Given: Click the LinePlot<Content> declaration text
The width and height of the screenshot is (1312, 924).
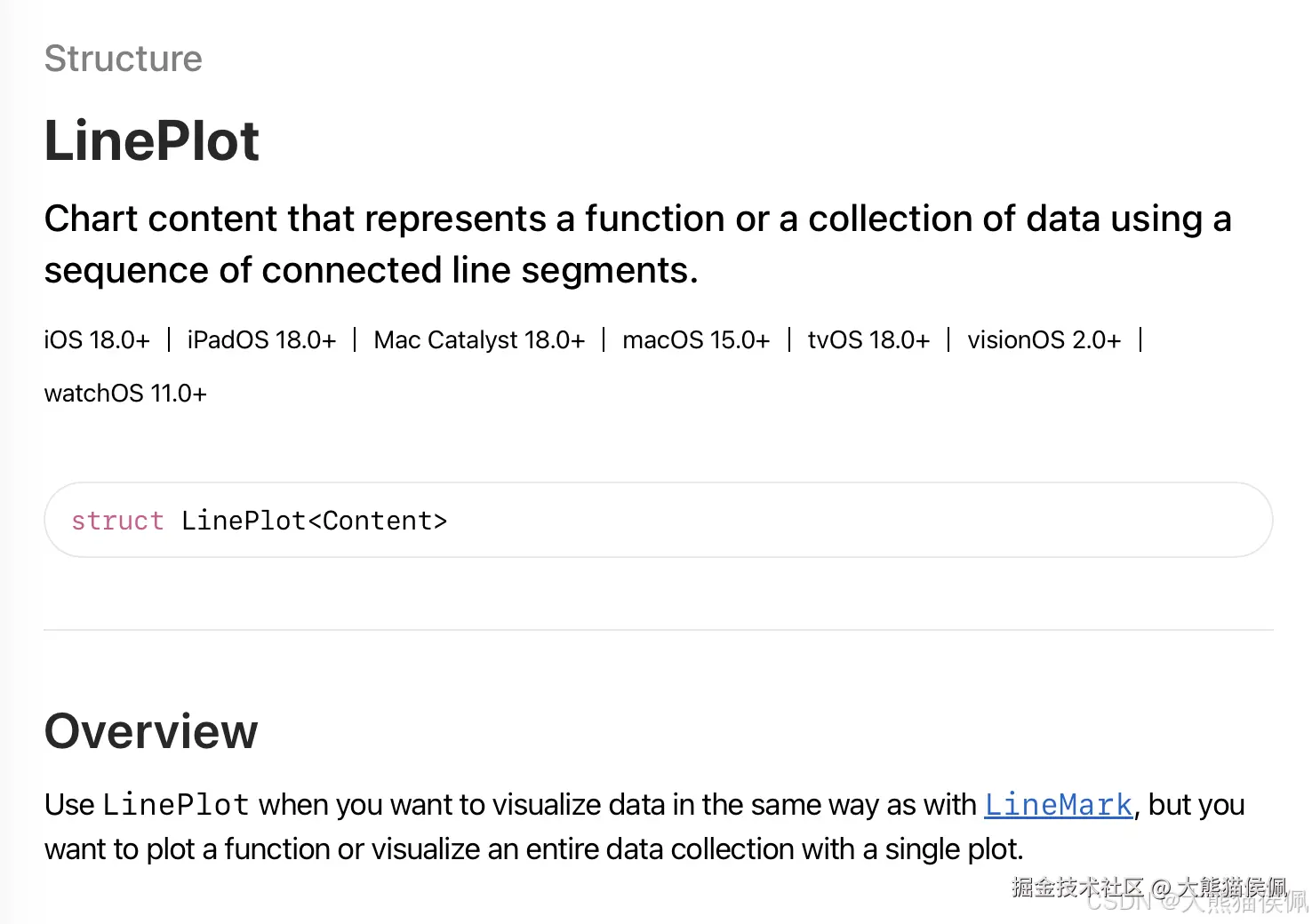Looking at the screenshot, I should coord(314,521).
